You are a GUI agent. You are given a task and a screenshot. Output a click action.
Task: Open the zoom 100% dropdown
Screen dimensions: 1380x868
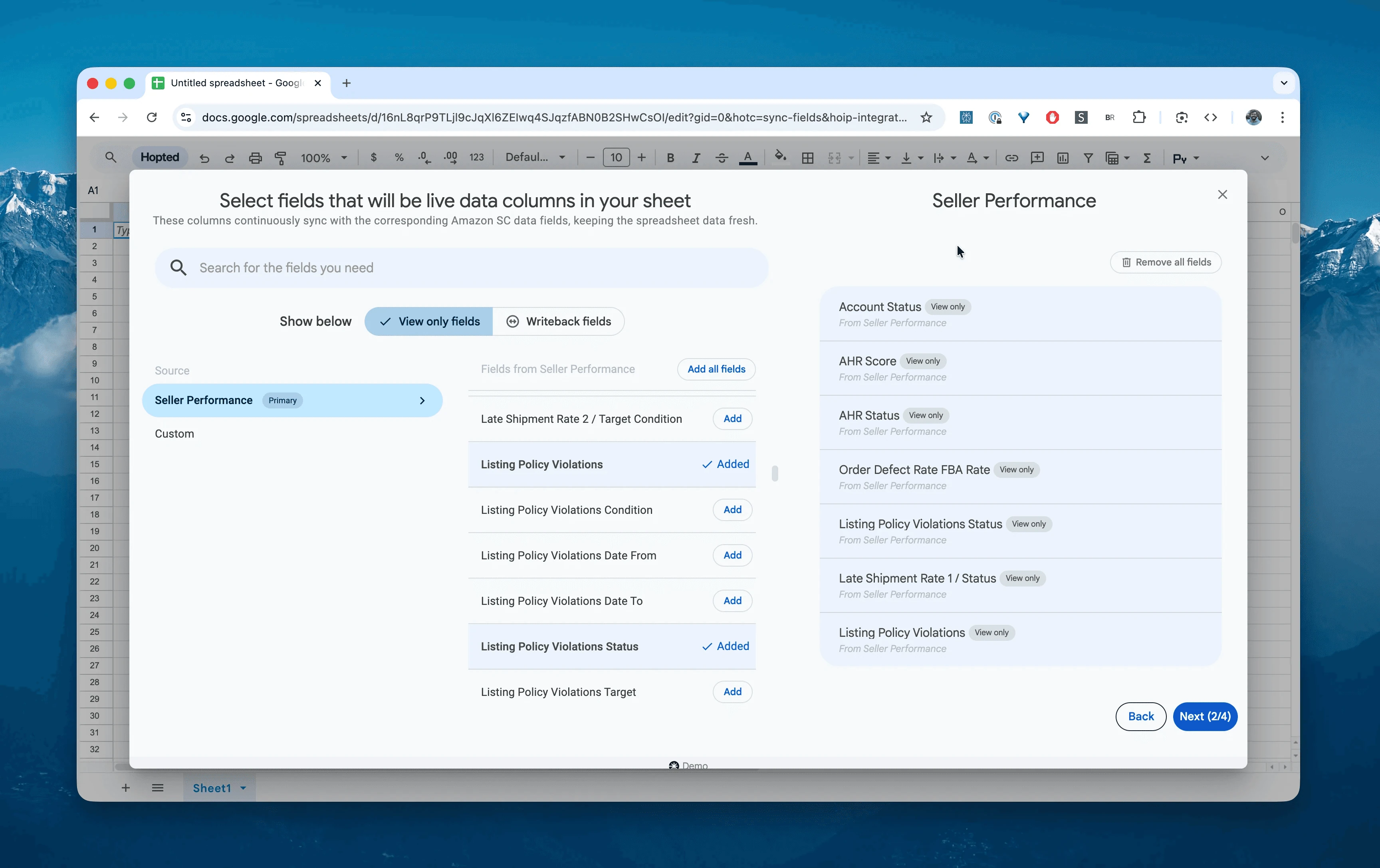[x=324, y=158]
